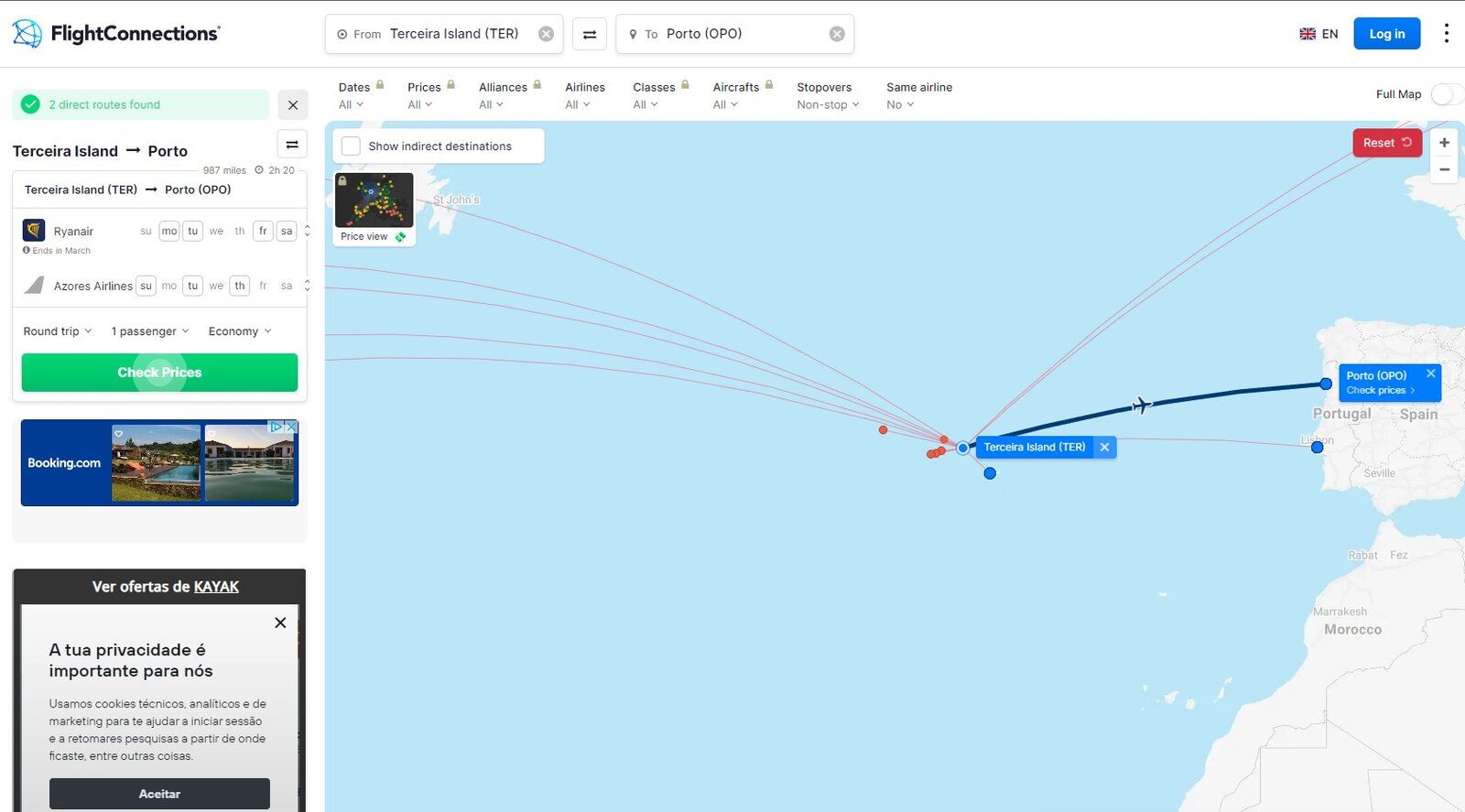Clear the To field Porto
Viewport: 1465px width, 812px height.
click(837, 34)
